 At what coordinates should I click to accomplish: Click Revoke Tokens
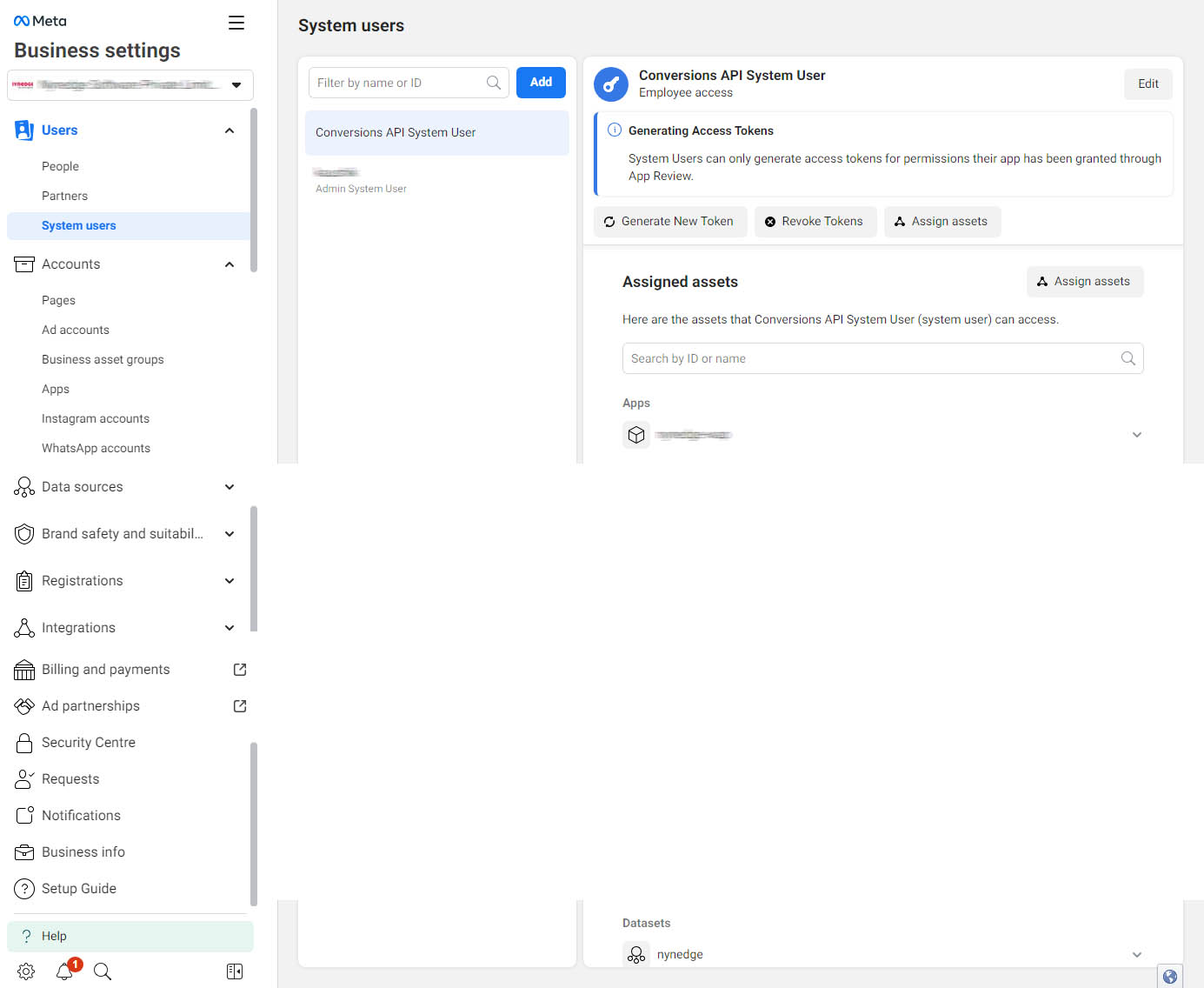coord(815,222)
